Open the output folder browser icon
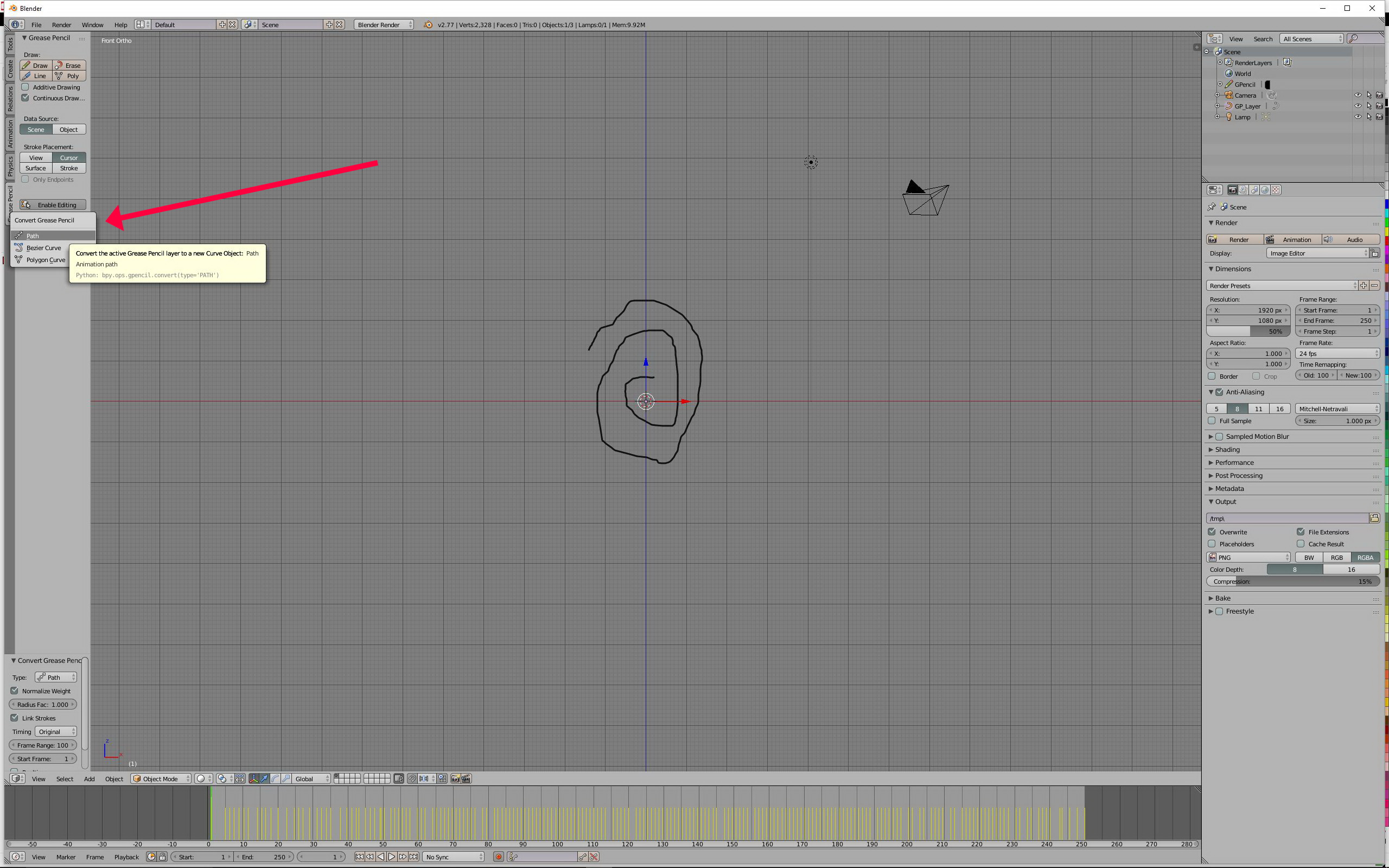The width and height of the screenshot is (1389, 868). (x=1374, y=519)
